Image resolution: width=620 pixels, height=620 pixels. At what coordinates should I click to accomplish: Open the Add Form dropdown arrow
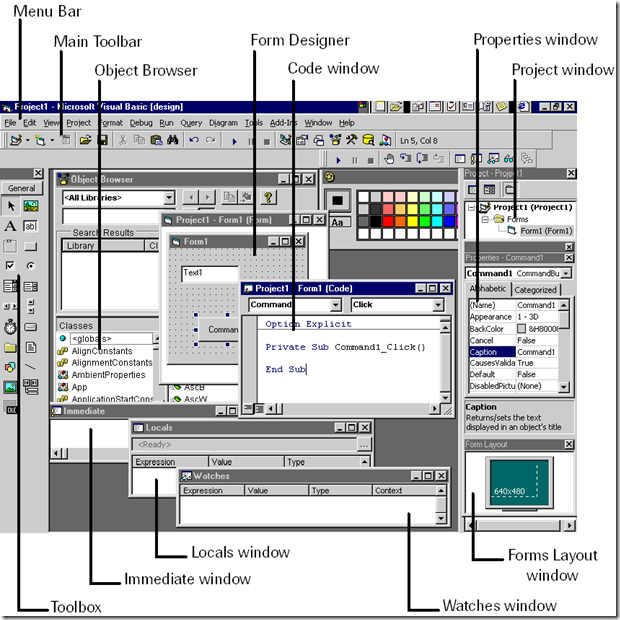pyautogui.click(x=52, y=140)
